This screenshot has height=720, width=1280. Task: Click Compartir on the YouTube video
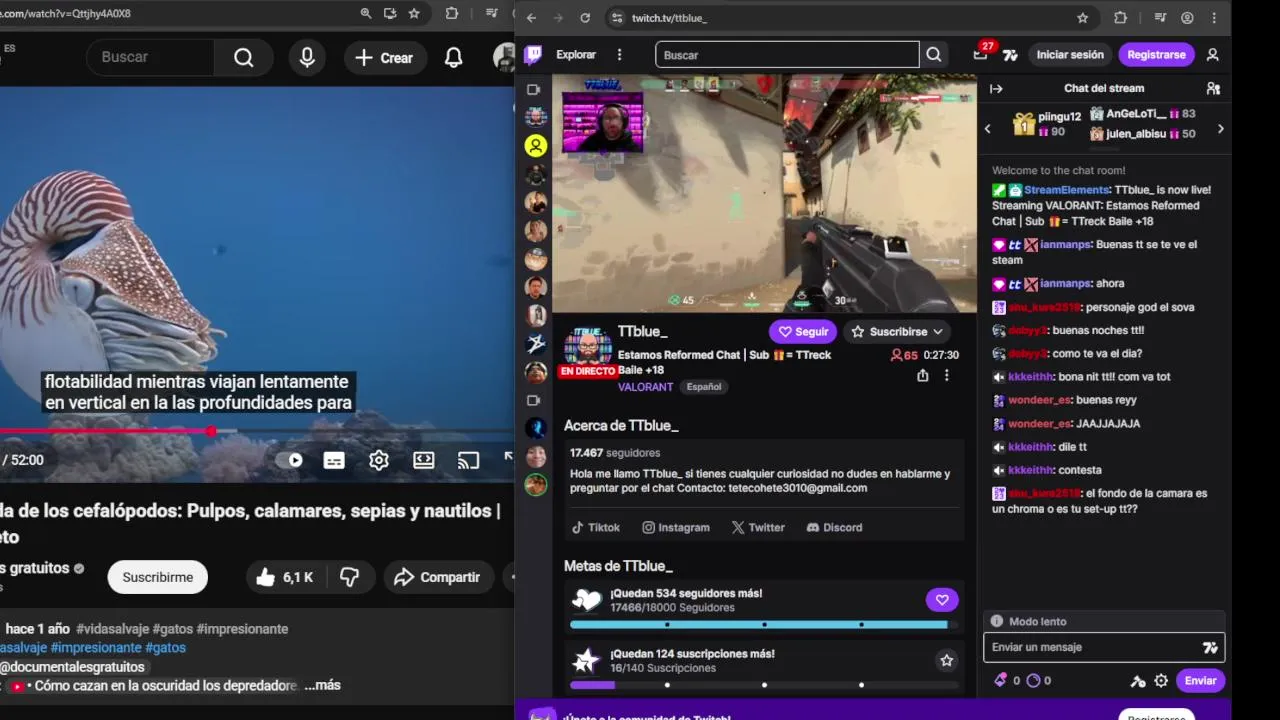pos(437,577)
